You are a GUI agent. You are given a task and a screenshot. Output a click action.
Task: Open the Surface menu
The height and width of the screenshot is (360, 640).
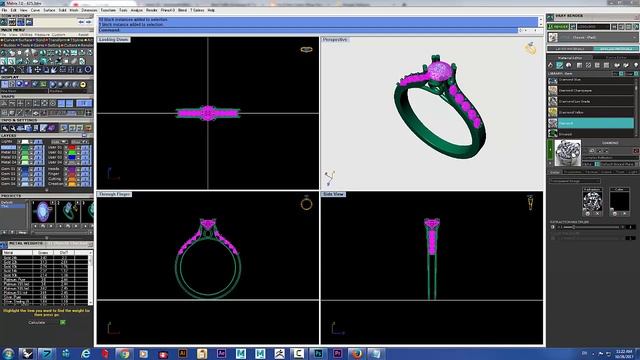click(x=49, y=10)
